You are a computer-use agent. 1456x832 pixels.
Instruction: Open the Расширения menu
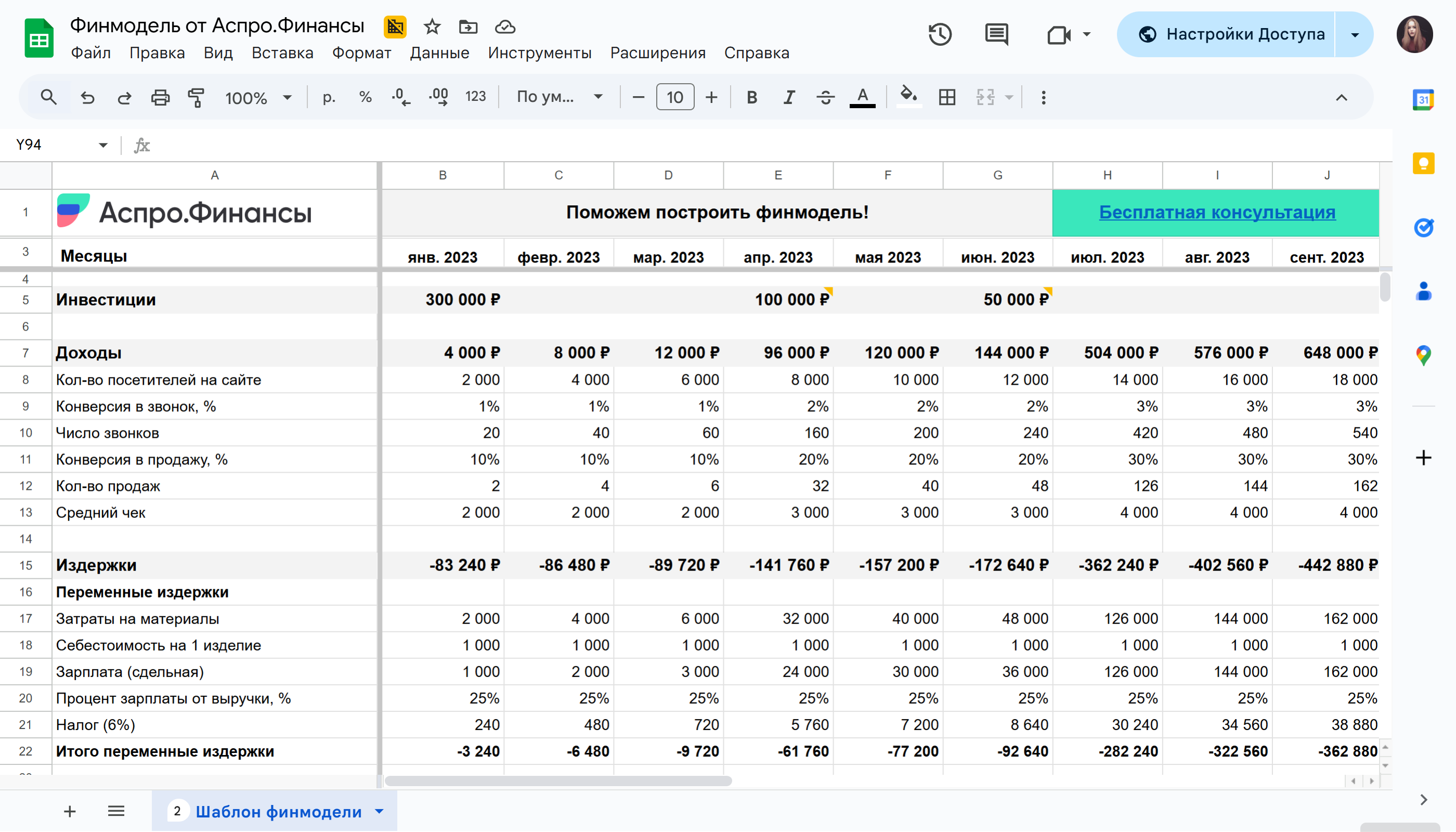point(658,53)
